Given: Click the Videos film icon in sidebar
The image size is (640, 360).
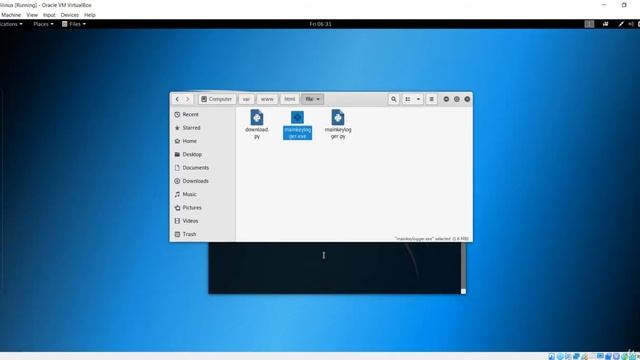Looking at the screenshot, I should [x=177, y=221].
